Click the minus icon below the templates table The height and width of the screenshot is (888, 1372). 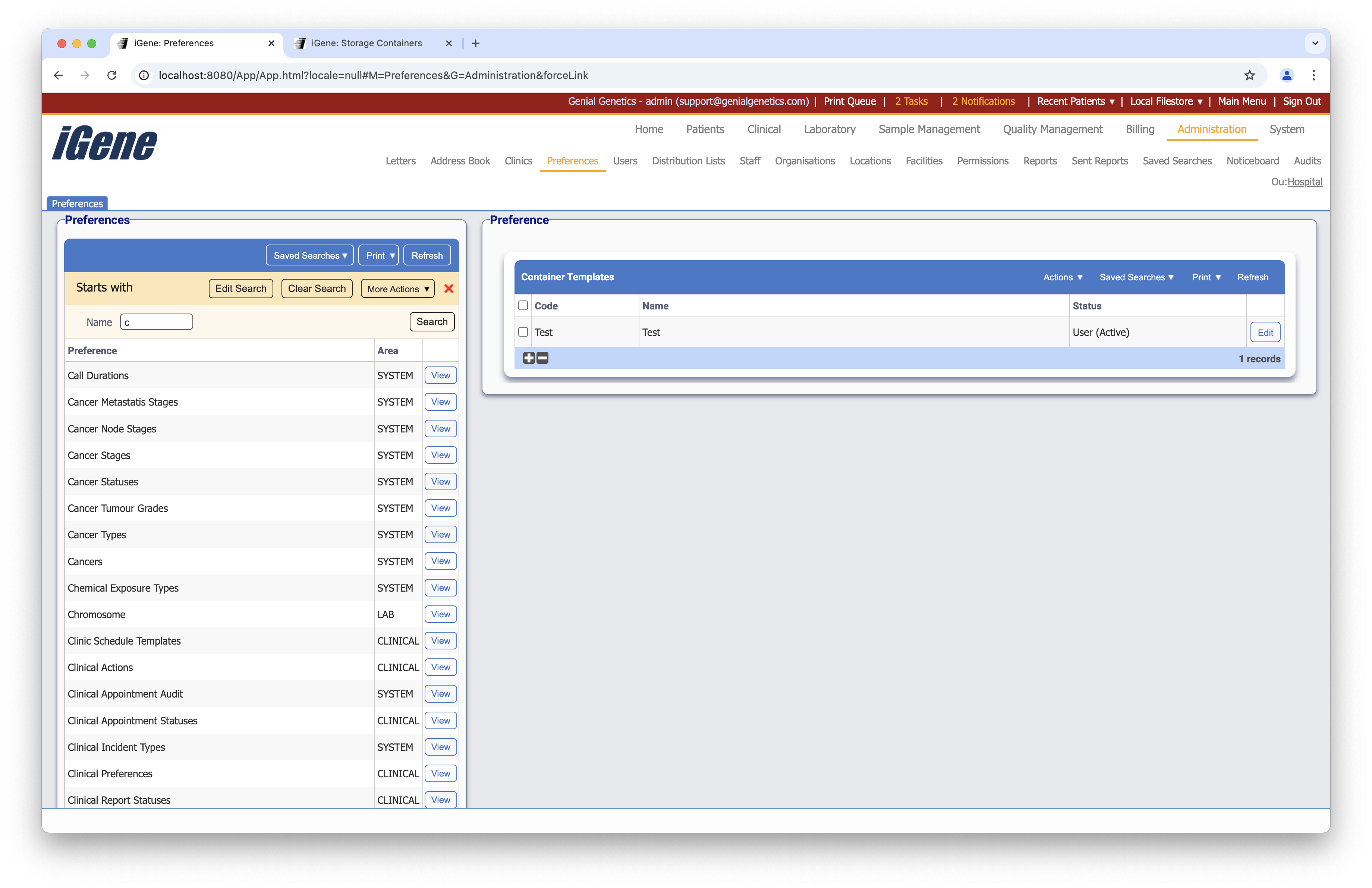click(542, 358)
